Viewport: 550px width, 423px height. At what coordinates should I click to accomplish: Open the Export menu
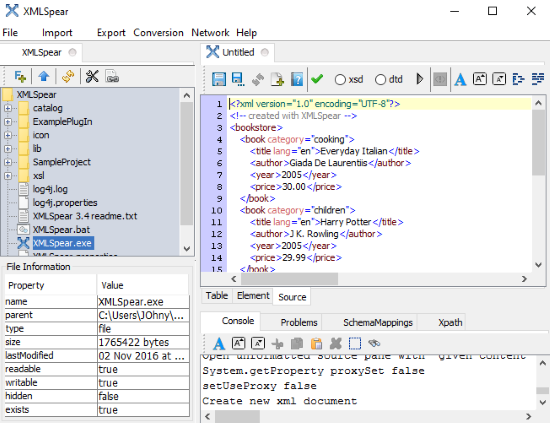tap(111, 33)
